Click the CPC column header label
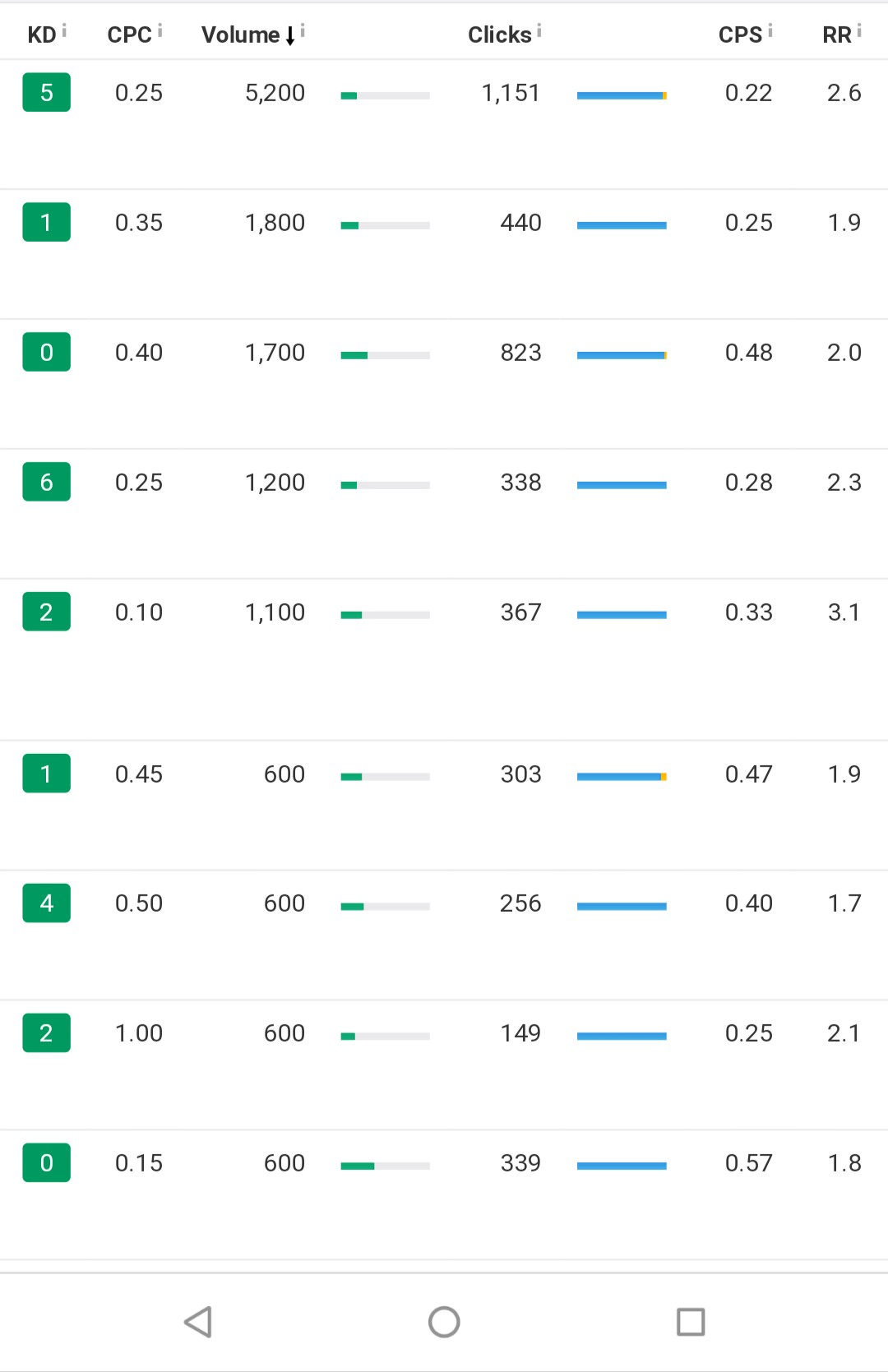The width and height of the screenshot is (888, 1372). click(129, 35)
